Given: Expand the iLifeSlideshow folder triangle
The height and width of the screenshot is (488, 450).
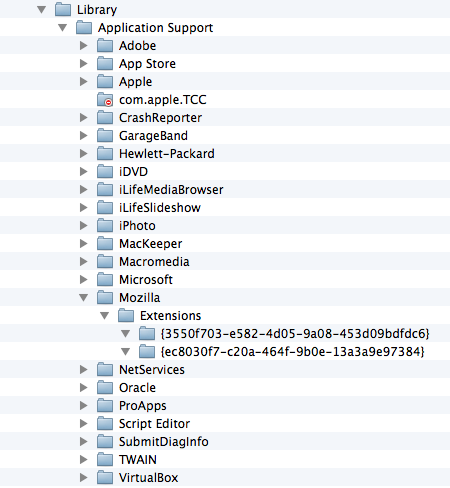Looking at the screenshot, I should pyautogui.click(x=84, y=208).
